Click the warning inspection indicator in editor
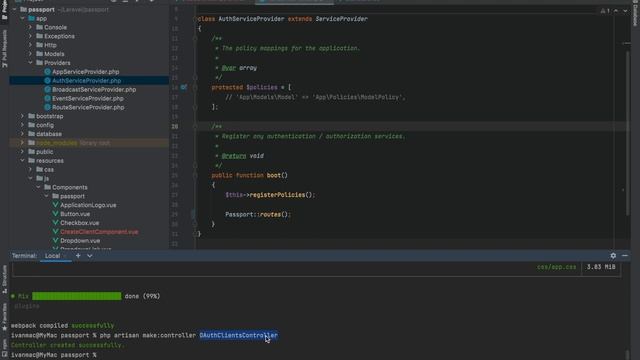 coord(605,11)
